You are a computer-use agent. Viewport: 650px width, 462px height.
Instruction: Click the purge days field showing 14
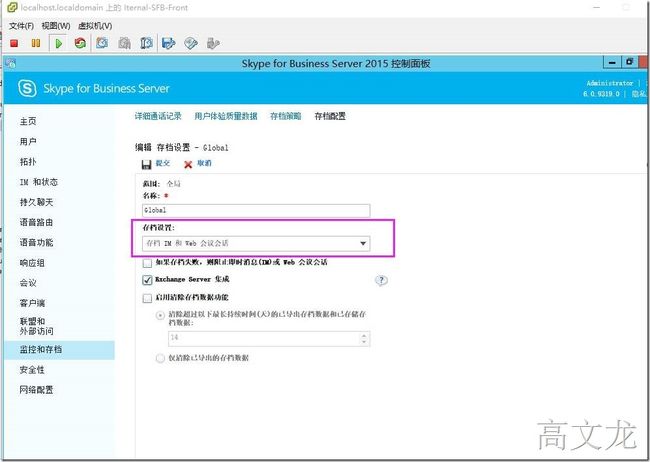[x=264, y=338]
